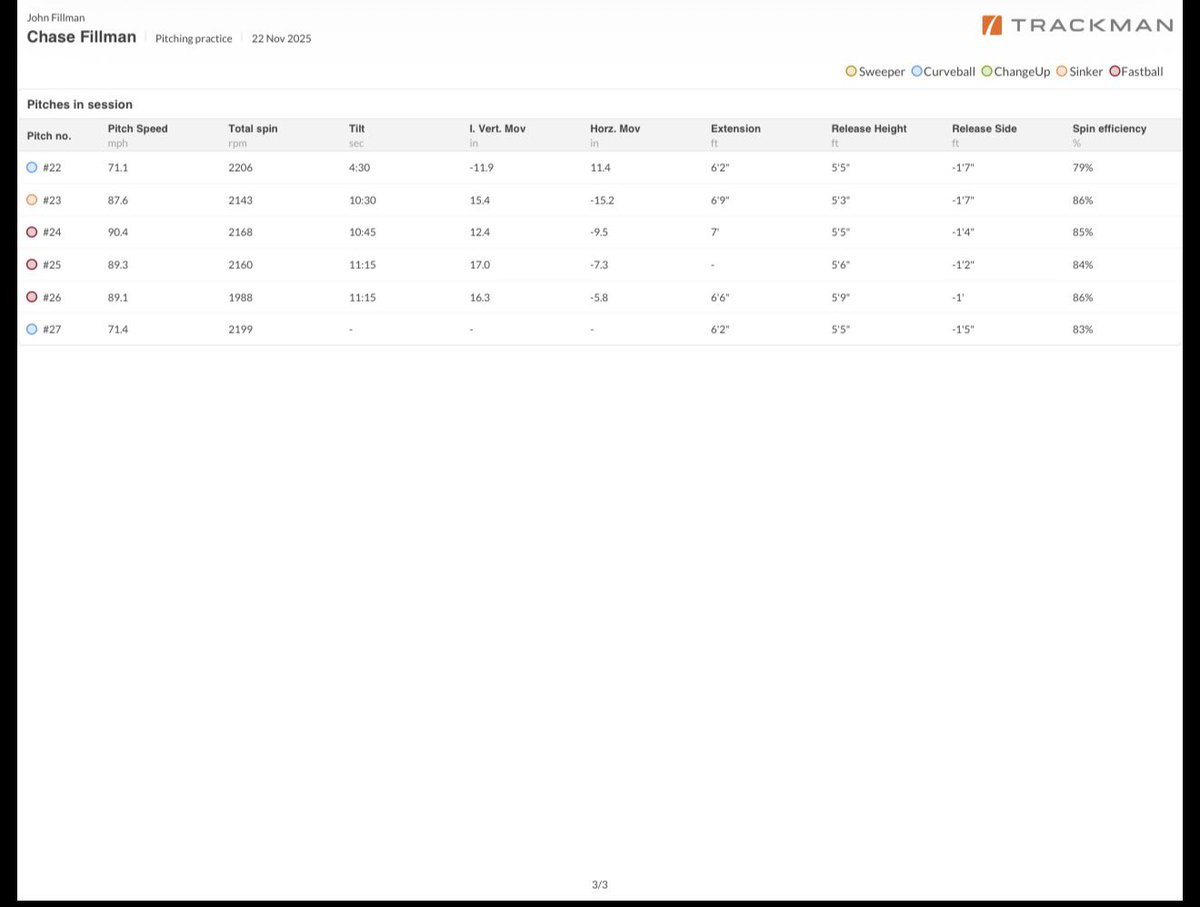Image resolution: width=1200 pixels, height=907 pixels.
Task: Click the Pitching practice session label
Action: click(x=194, y=38)
